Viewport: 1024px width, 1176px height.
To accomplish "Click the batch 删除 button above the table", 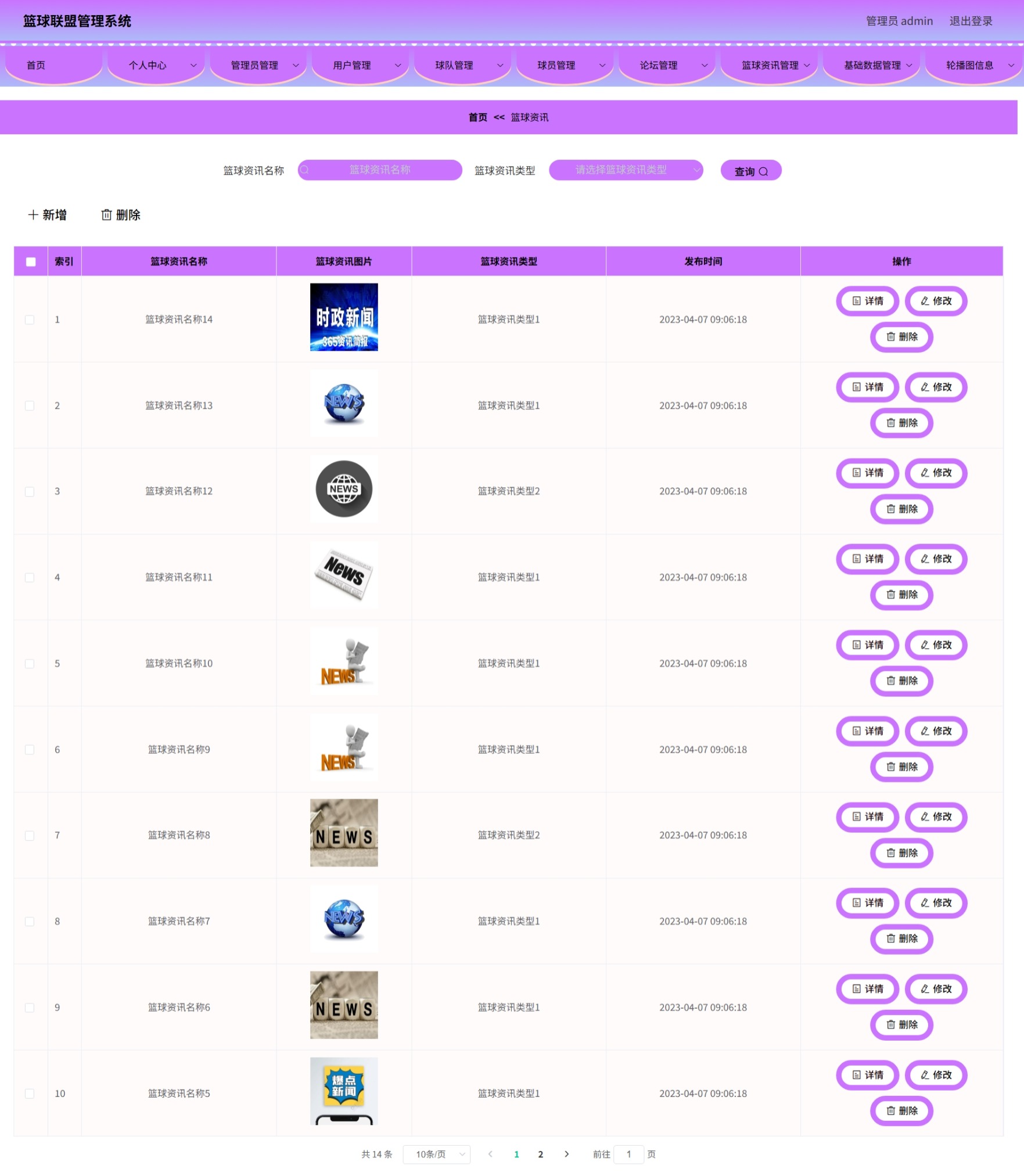I will pos(121,215).
